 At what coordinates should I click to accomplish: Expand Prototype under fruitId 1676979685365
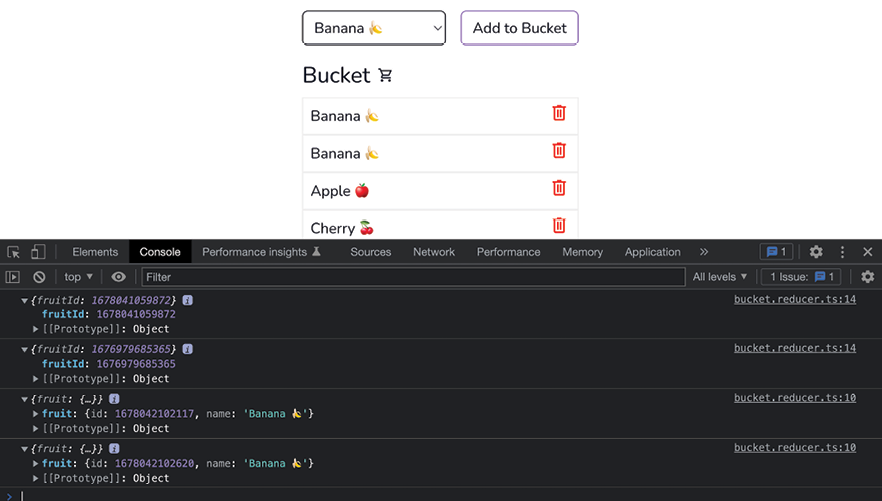tap(35, 378)
